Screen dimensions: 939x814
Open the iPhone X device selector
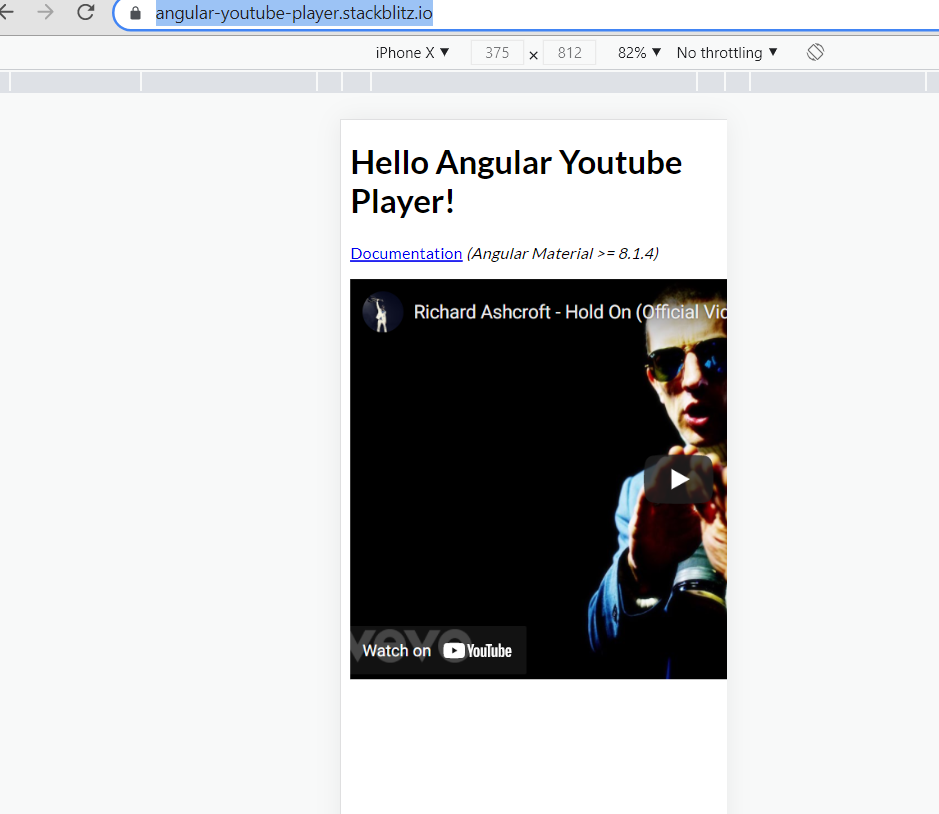coord(410,52)
